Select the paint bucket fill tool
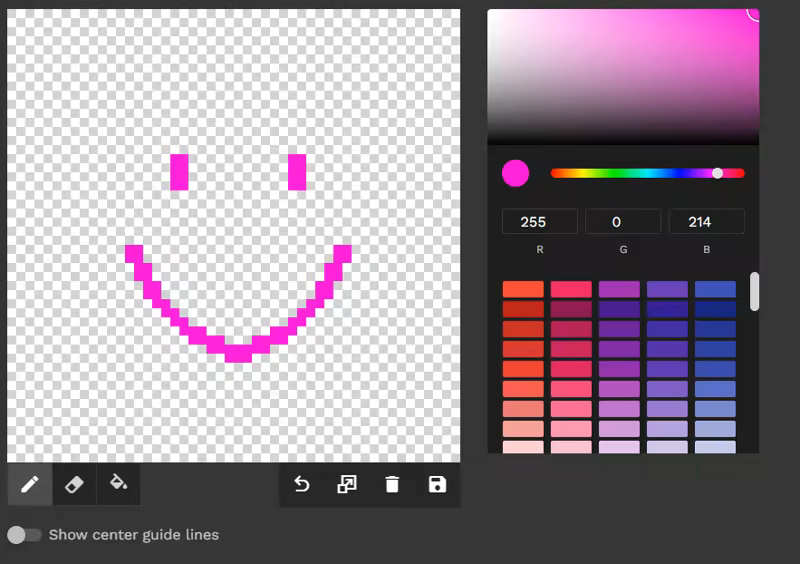Image resolution: width=800 pixels, height=564 pixels. 118,485
